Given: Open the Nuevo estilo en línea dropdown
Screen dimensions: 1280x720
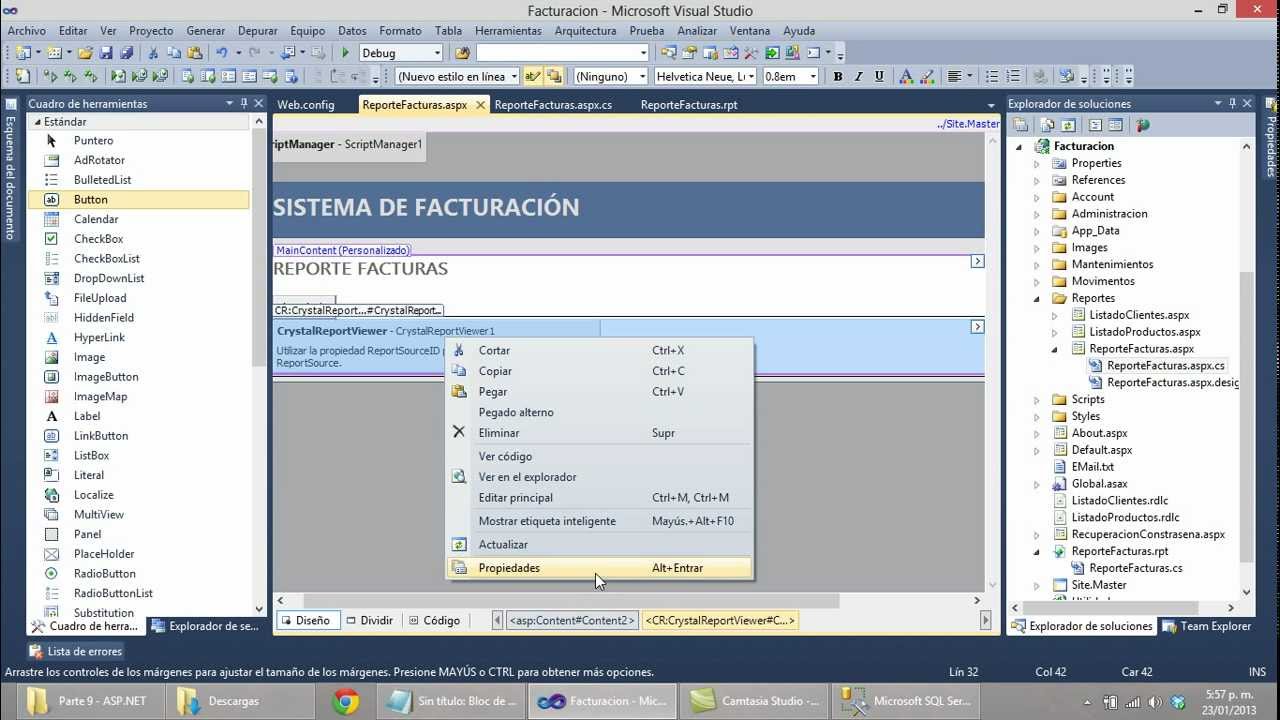Looking at the screenshot, I should pos(514,76).
